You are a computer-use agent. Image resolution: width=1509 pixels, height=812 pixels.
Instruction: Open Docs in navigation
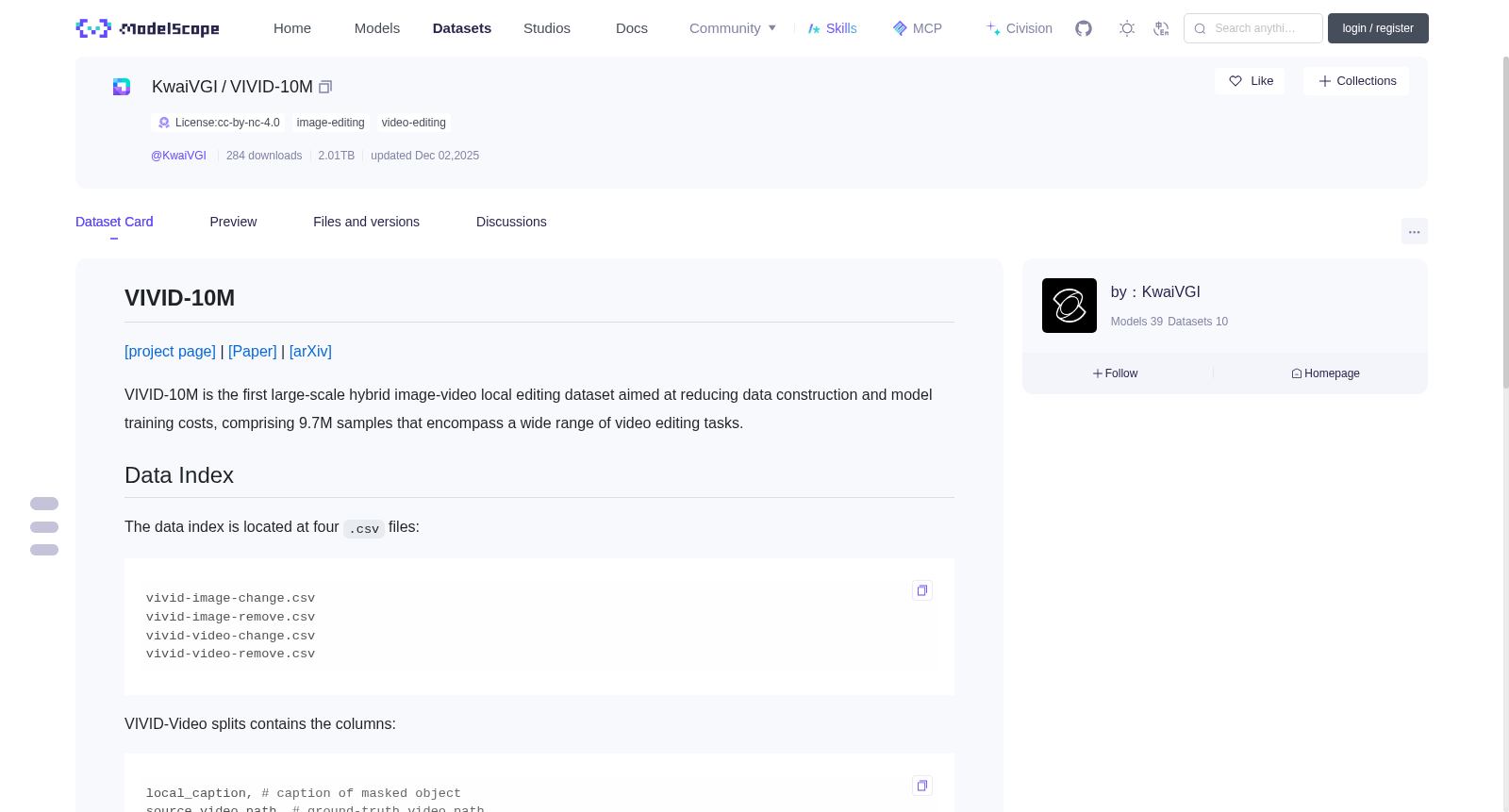[x=632, y=28]
